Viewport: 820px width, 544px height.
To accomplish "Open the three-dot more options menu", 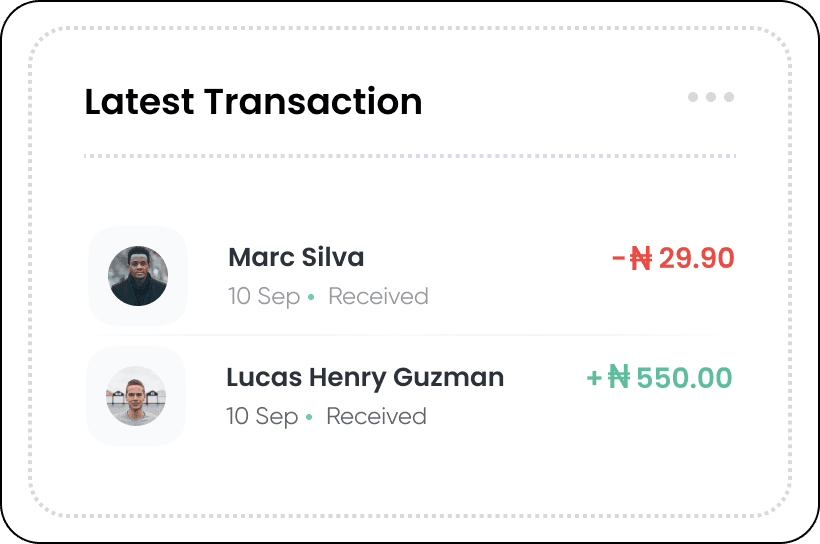I will (x=710, y=97).
